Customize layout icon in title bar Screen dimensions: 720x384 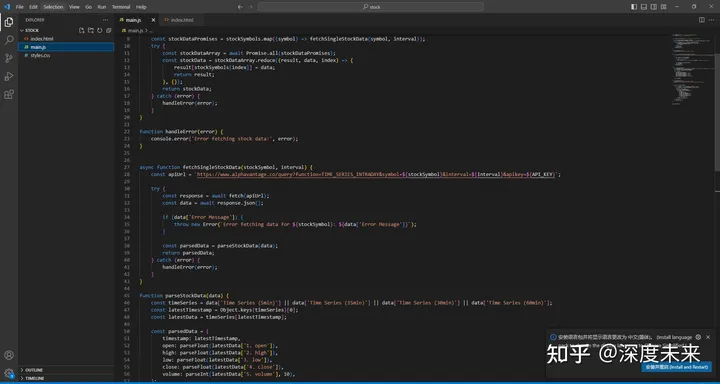tap(664, 7)
